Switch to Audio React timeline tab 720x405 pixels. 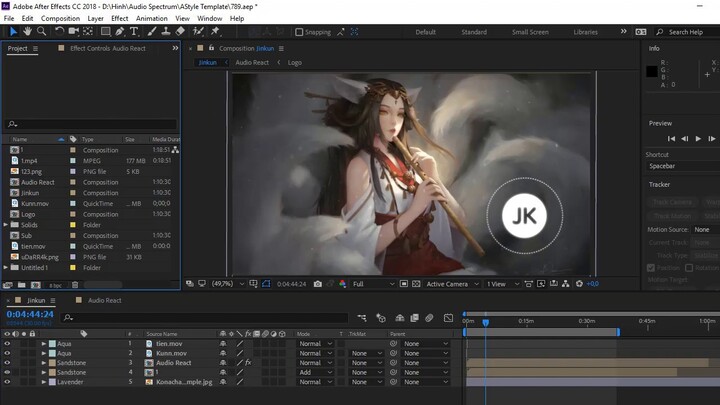coord(105,300)
